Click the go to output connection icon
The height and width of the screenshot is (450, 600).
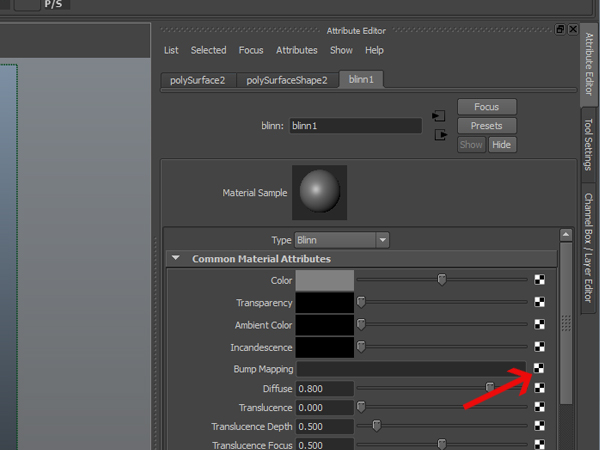pos(441,135)
